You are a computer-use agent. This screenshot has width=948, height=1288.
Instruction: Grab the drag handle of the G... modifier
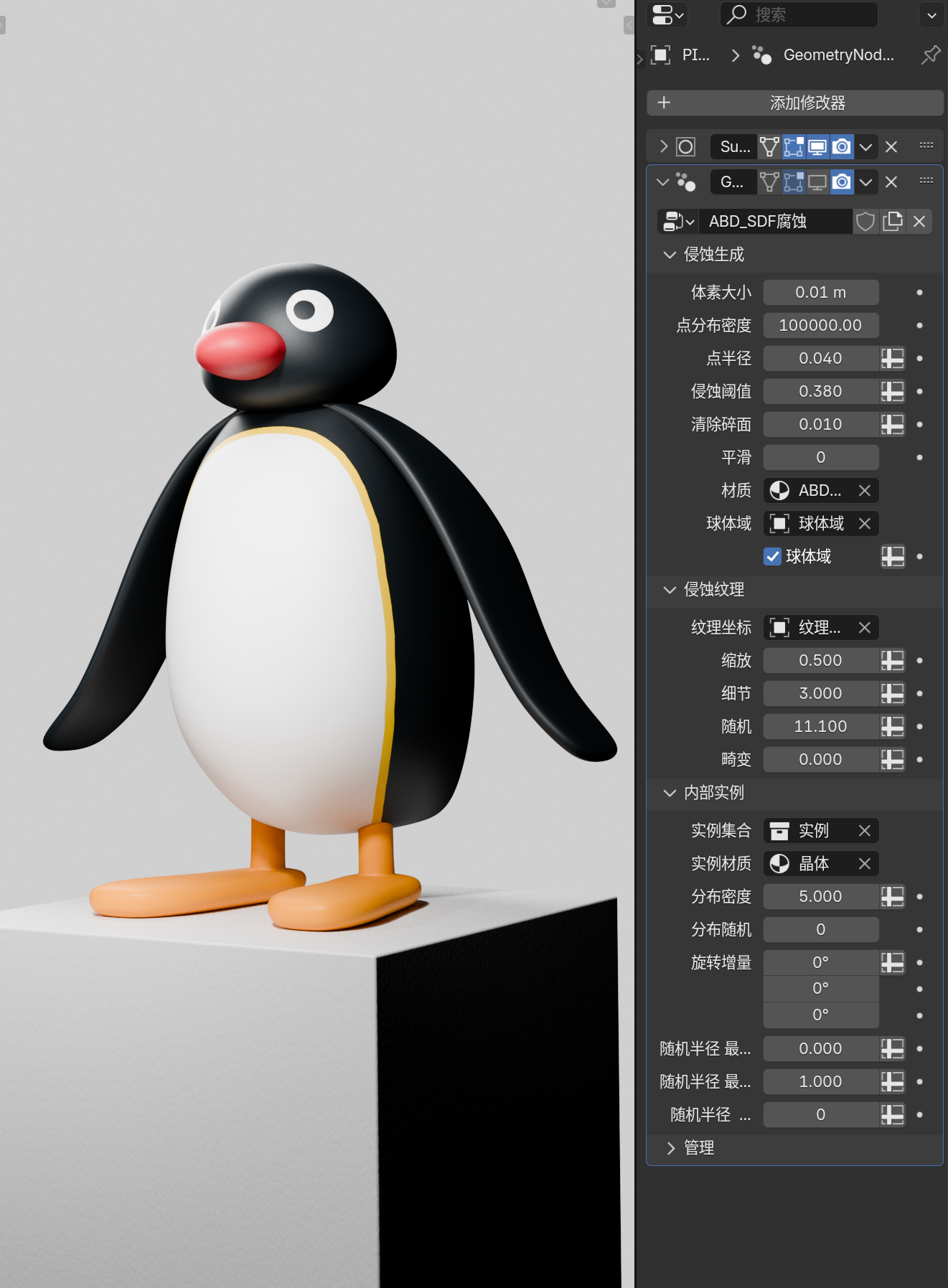926,181
